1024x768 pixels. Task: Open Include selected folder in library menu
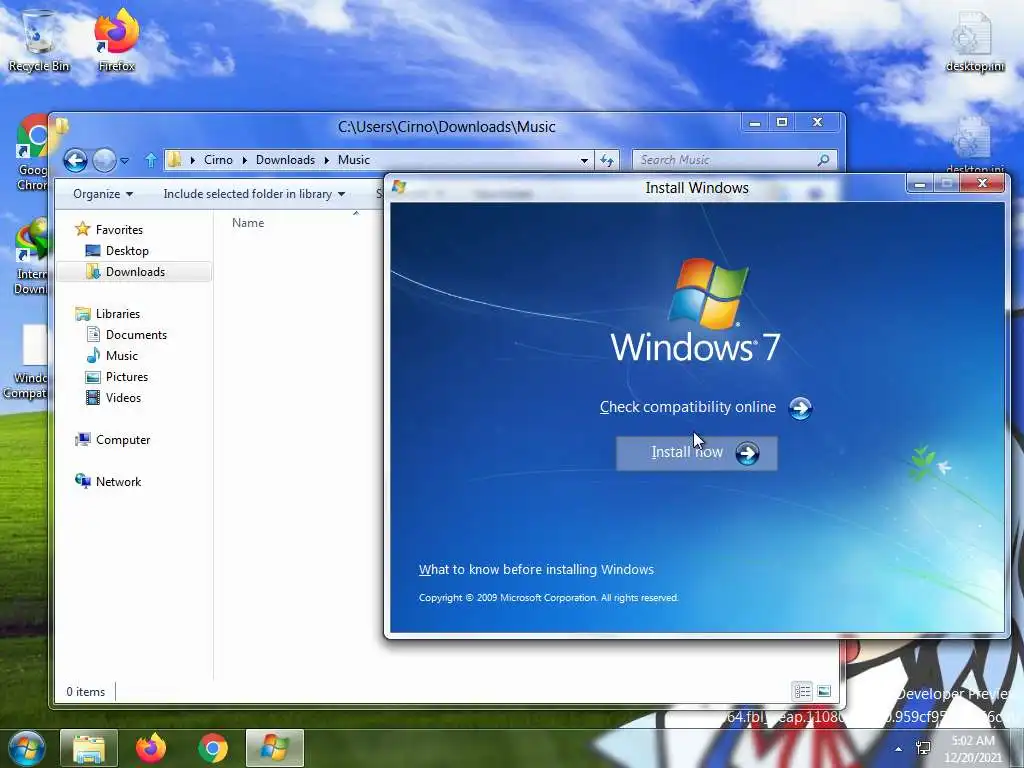click(254, 194)
